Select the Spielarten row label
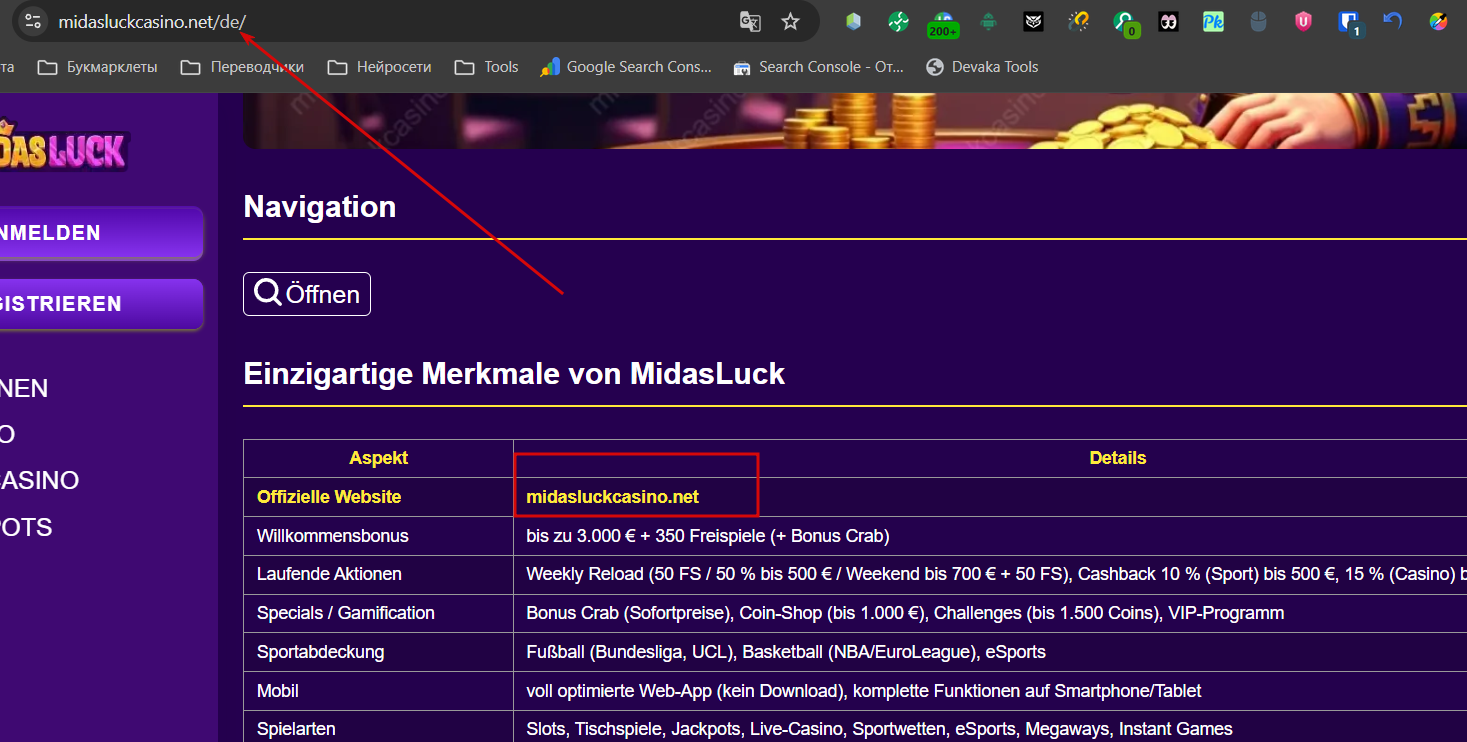1467x742 pixels. coord(296,729)
